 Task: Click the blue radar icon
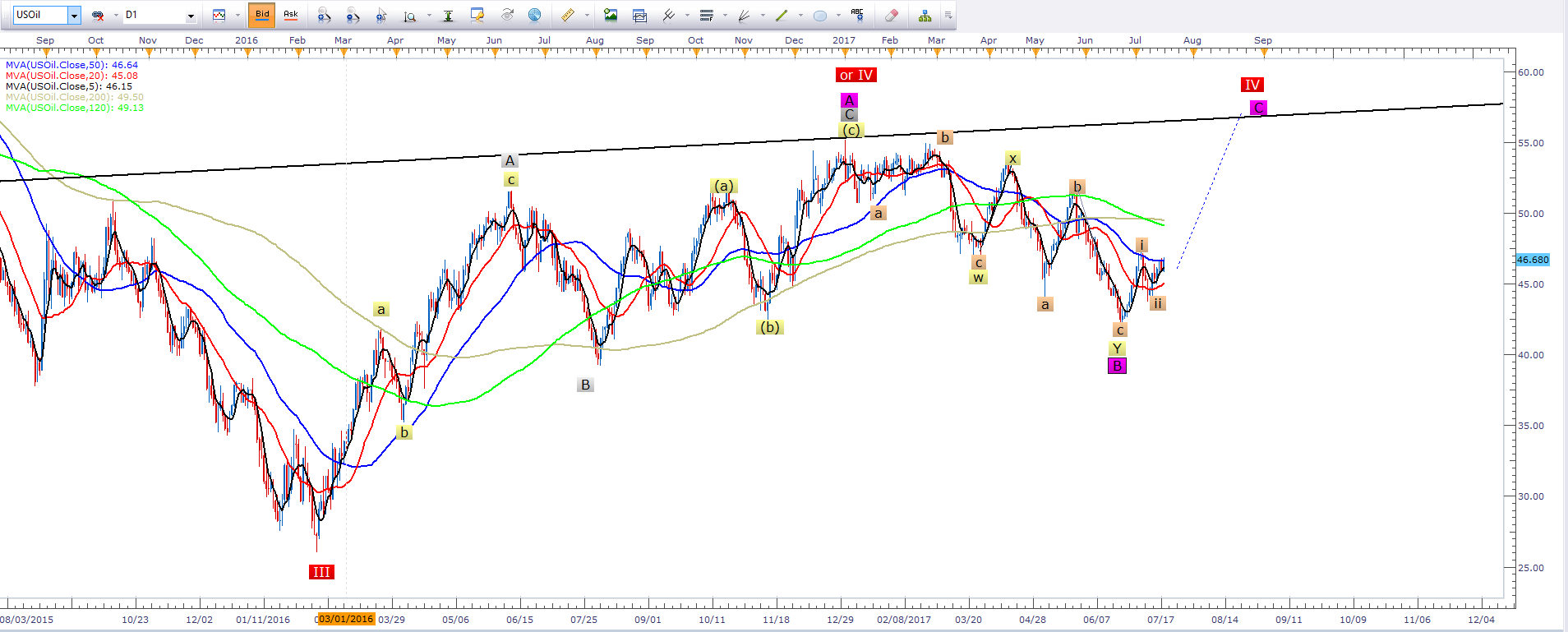pyautogui.click(x=535, y=15)
